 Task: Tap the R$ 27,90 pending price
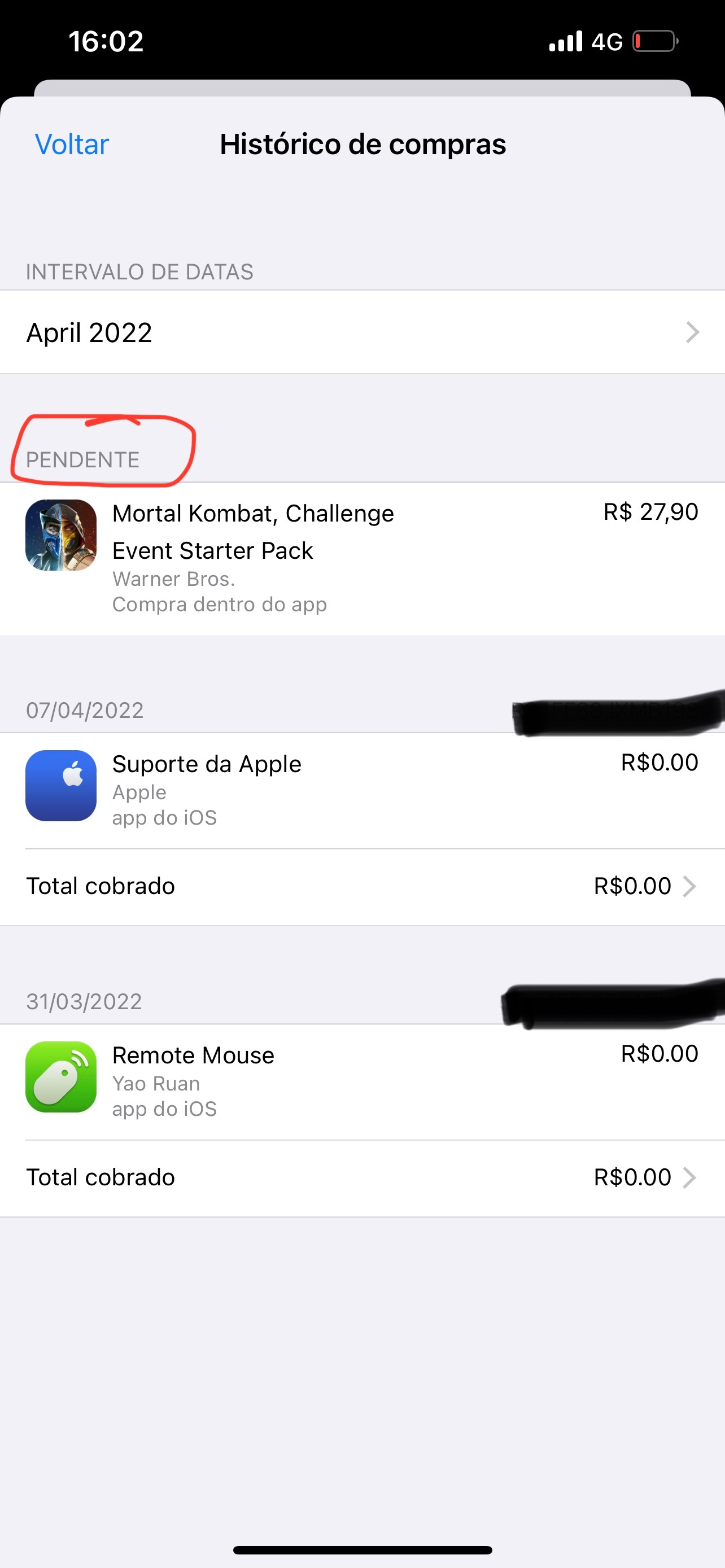coord(650,512)
